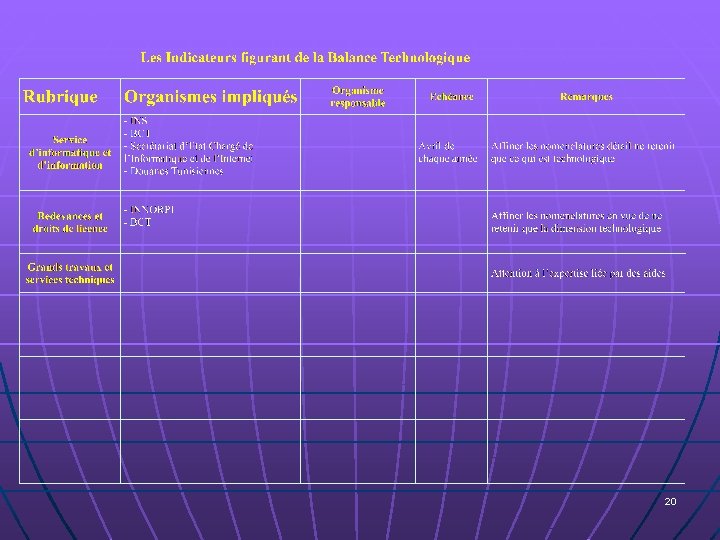Click the 'Organisme responsable' header cell
Viewport: 720px width, 540px height.
tap(358, 96)
